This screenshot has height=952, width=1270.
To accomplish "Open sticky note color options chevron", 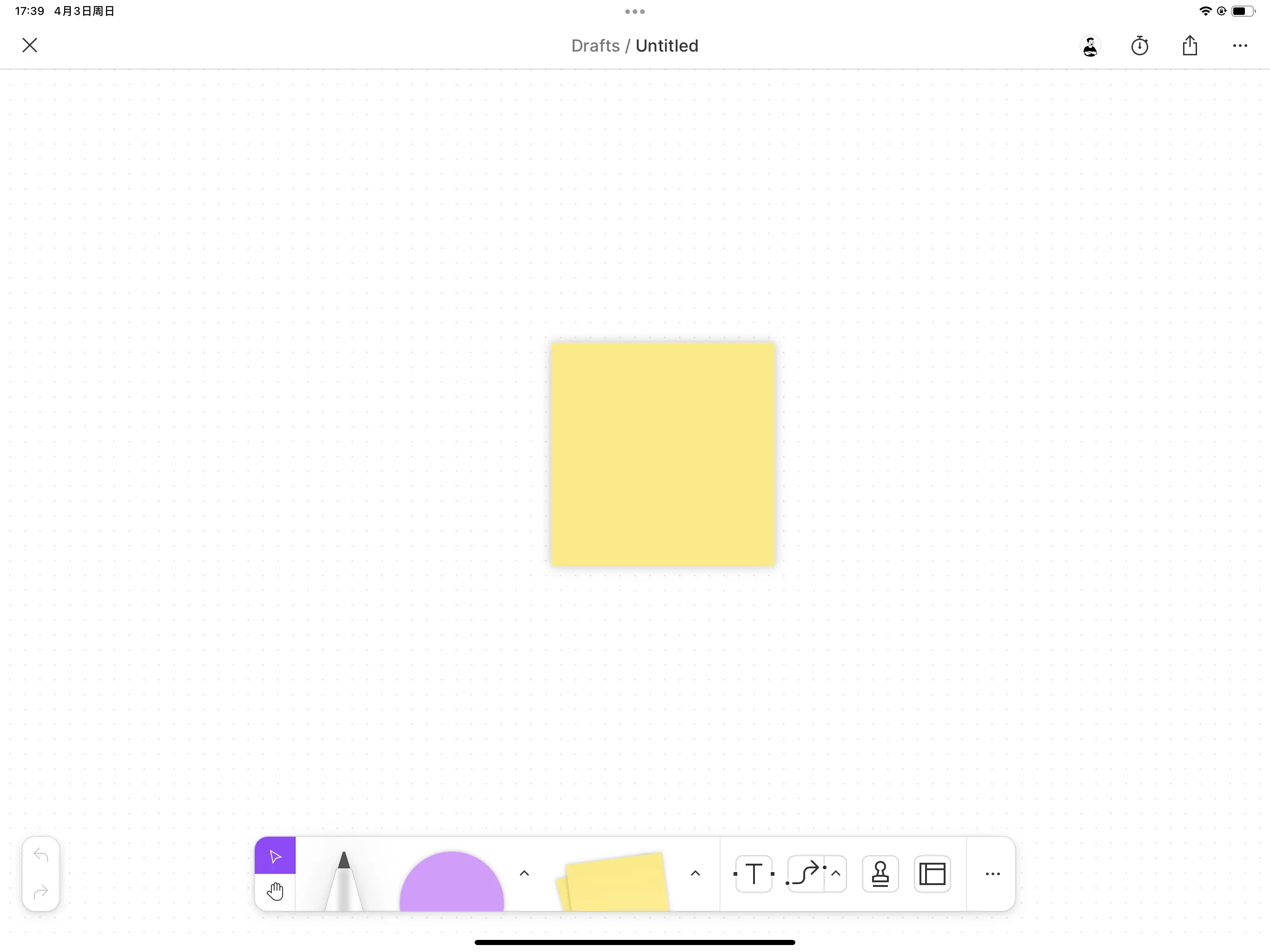I will tap(695, 873).
